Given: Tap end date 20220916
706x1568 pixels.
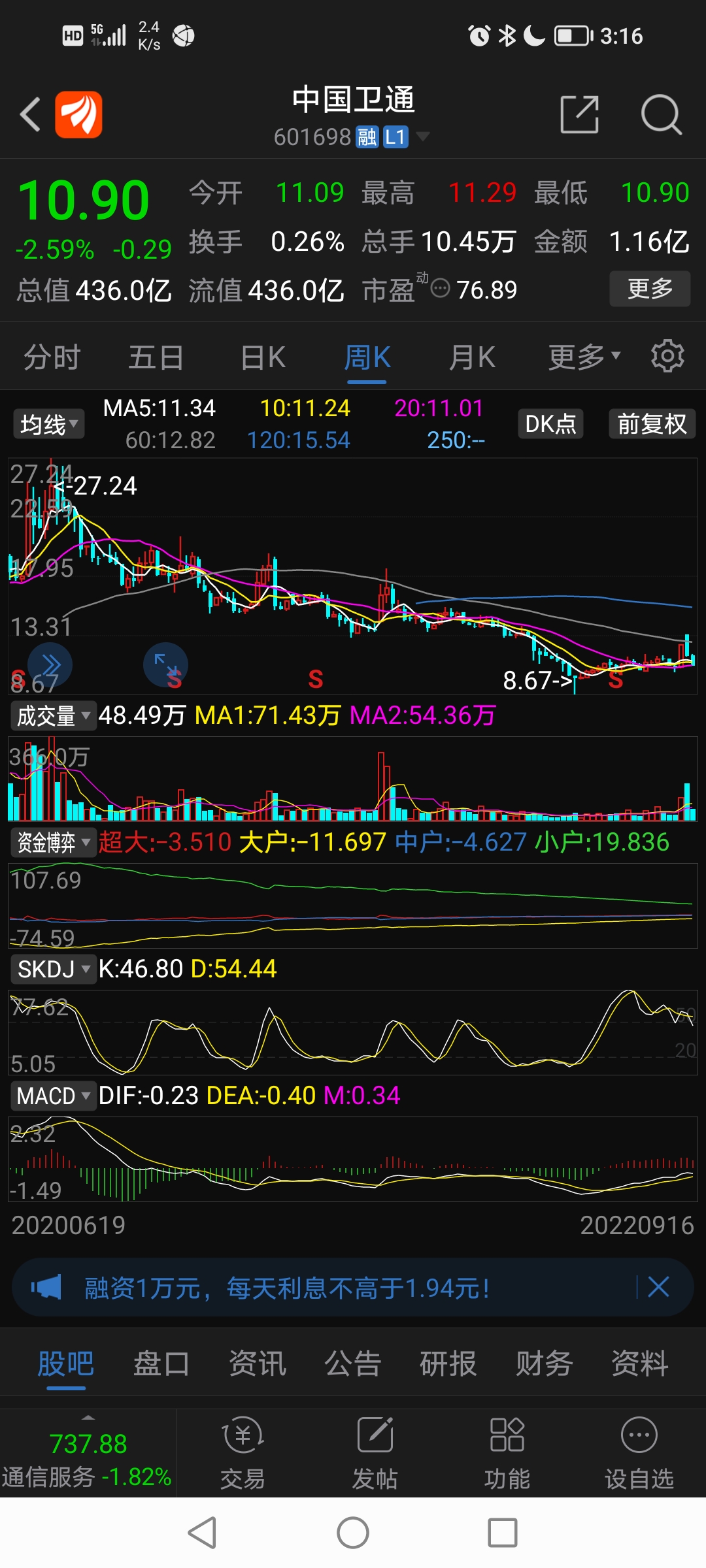Looking at the screenshot, I should pyautogui.click(x=637, y=1226).
